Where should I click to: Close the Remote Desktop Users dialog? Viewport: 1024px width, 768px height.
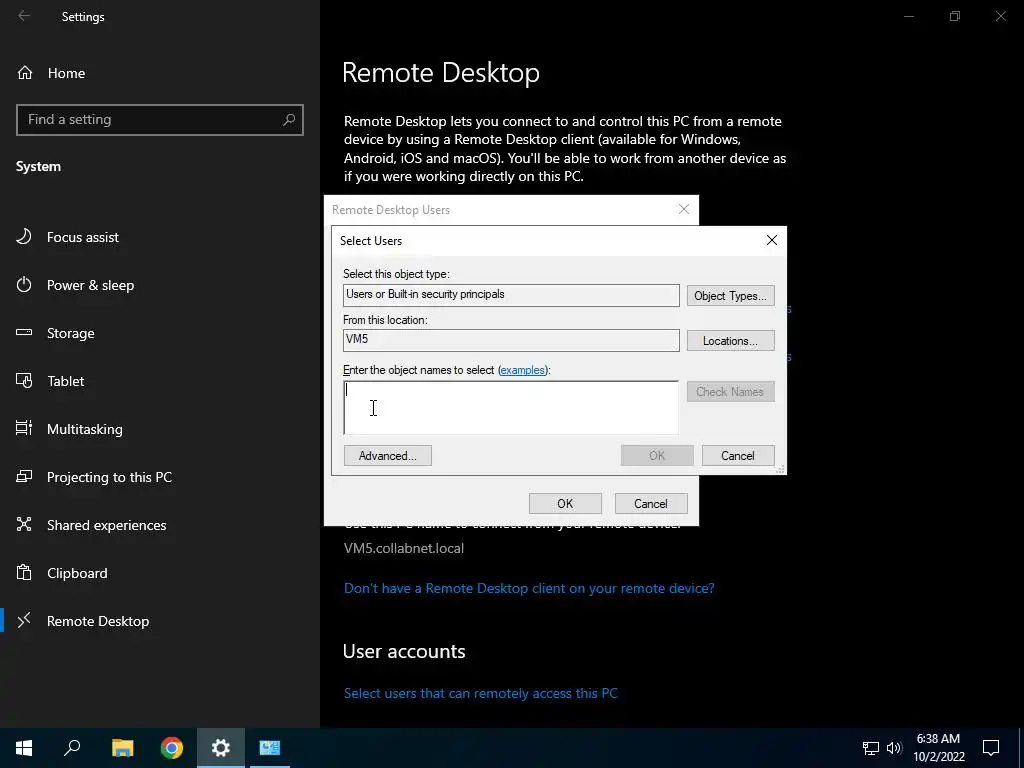[684, 209]
